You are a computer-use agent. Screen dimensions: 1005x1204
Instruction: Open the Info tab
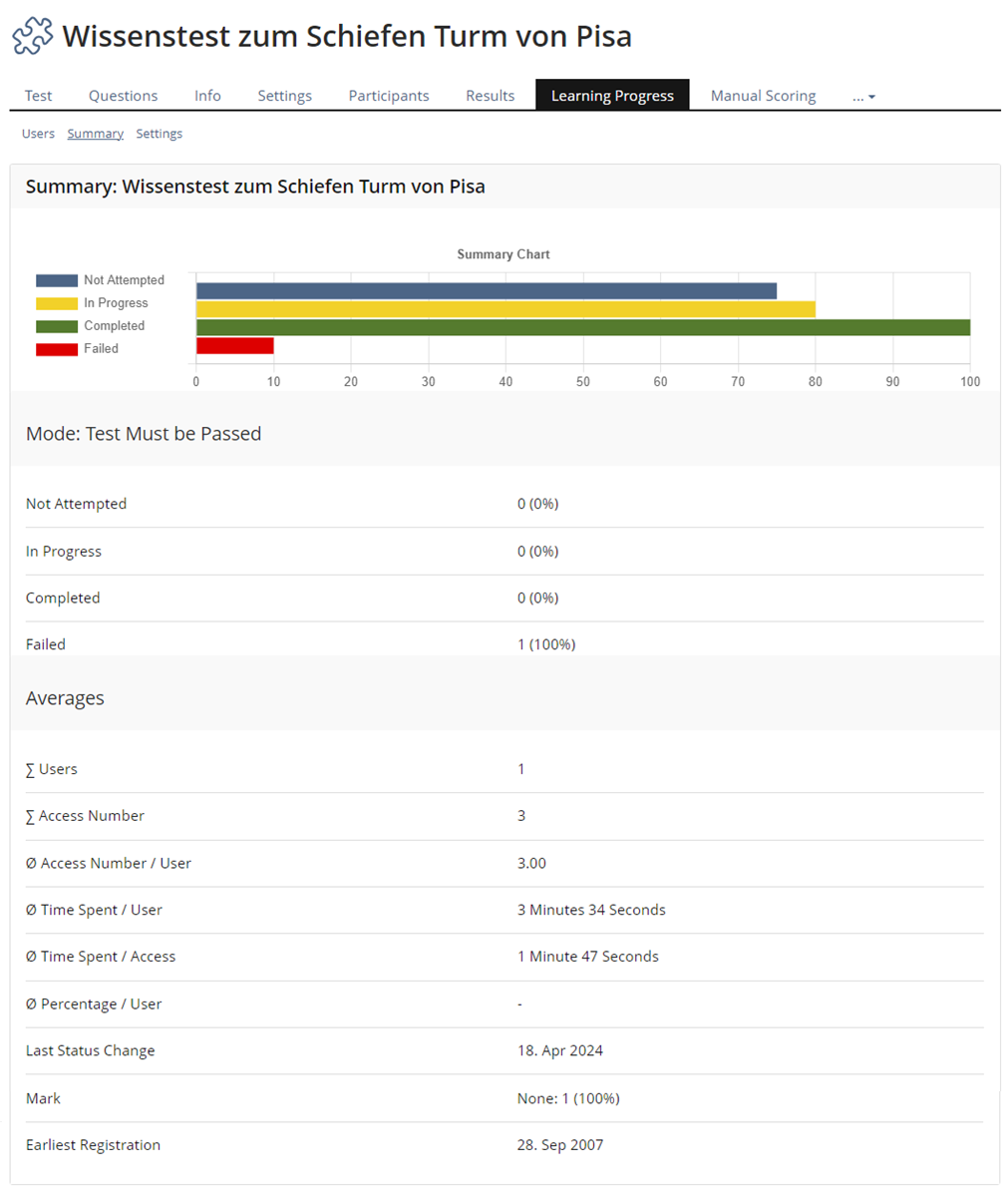click(x=207, y=96)
